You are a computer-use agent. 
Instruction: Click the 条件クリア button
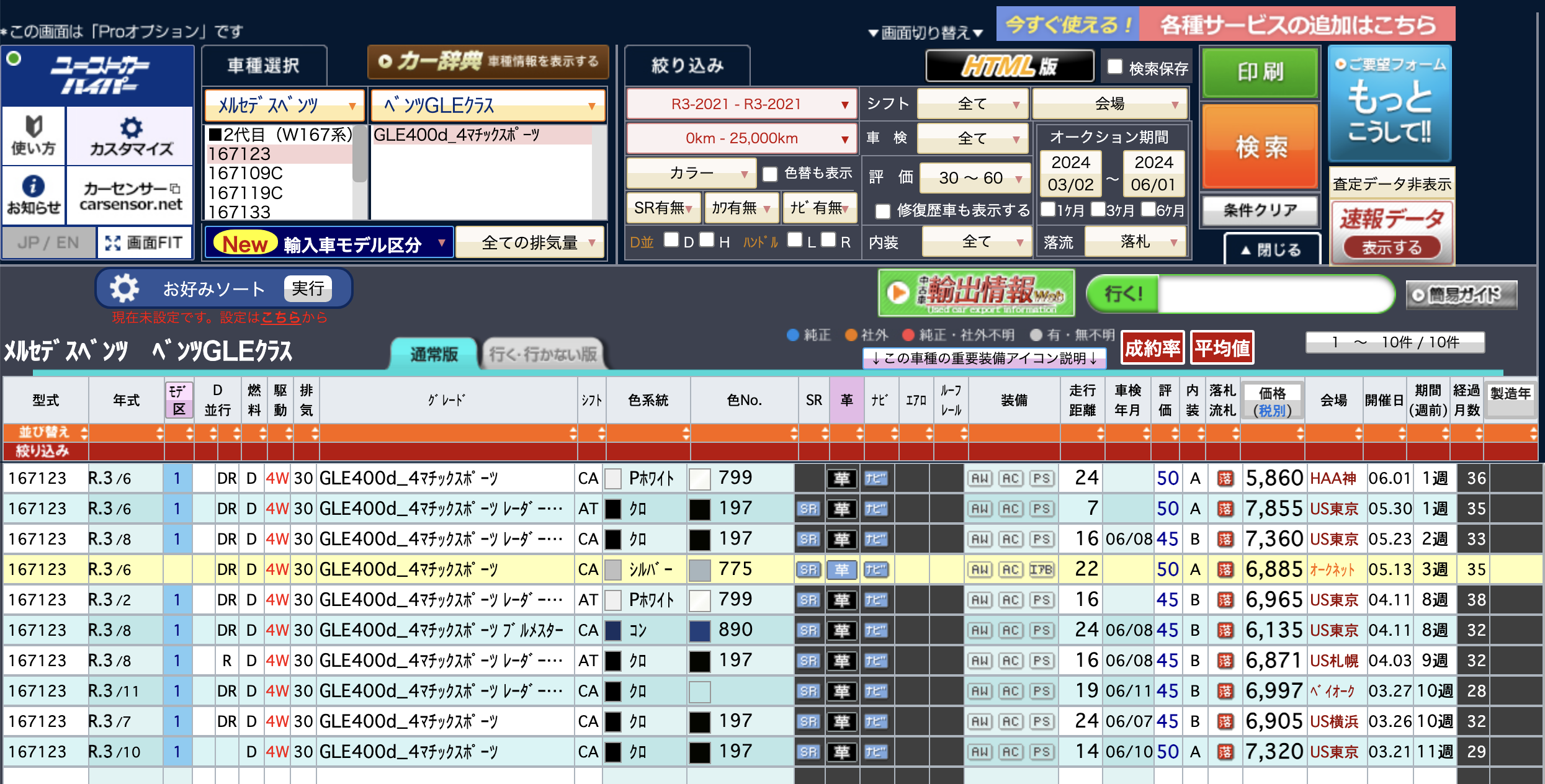pyautogui.click(x=1261, y=210)
